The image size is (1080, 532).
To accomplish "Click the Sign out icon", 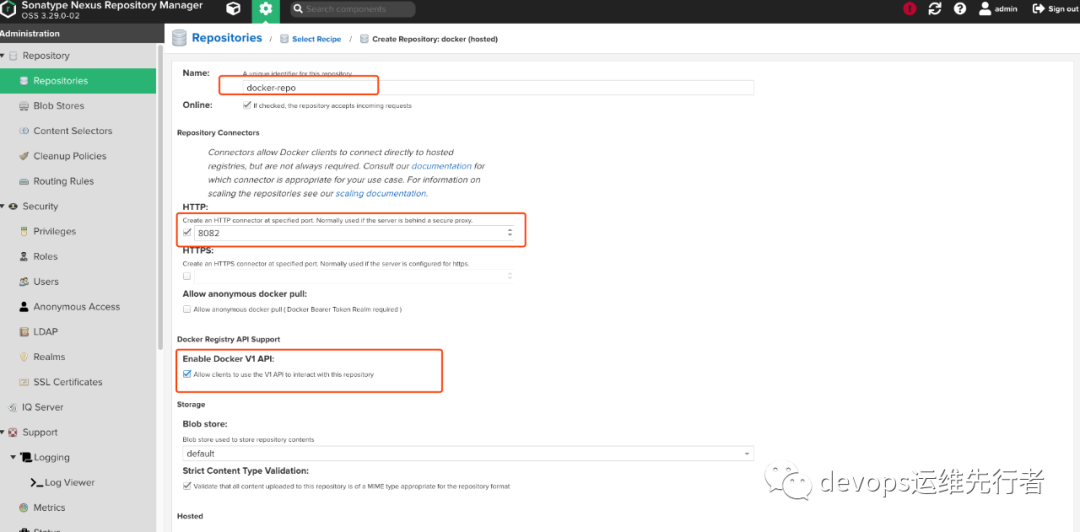I will click(1038, 9).
